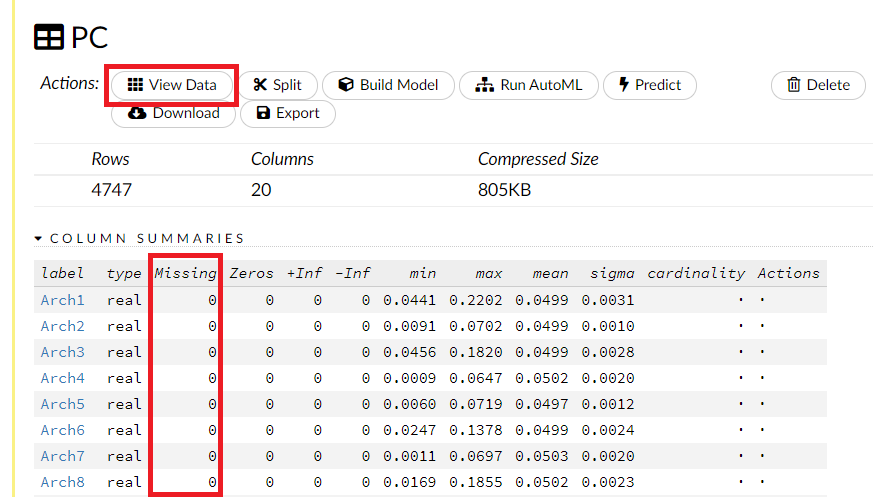The image size is (873, 497).
Task: Click the View Data button
Action: click(x=172, y=85)
